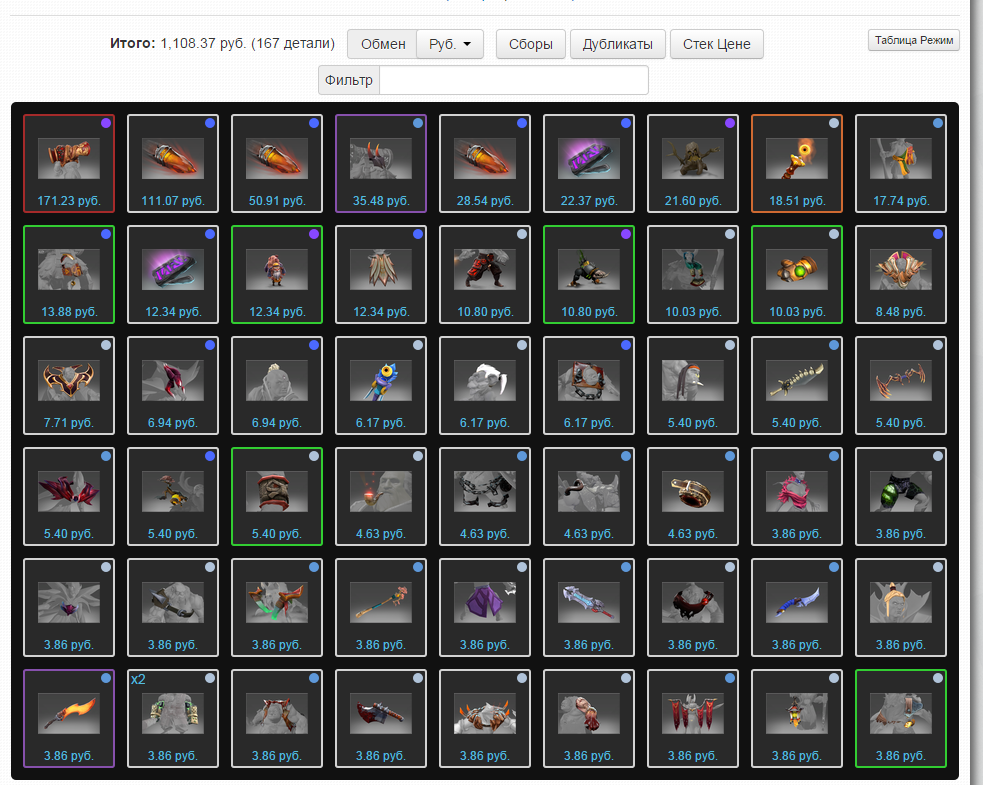This screenshot has width=983, height=785.
Task: Select the 17.74 руб. item
Action: click(901, 163)
